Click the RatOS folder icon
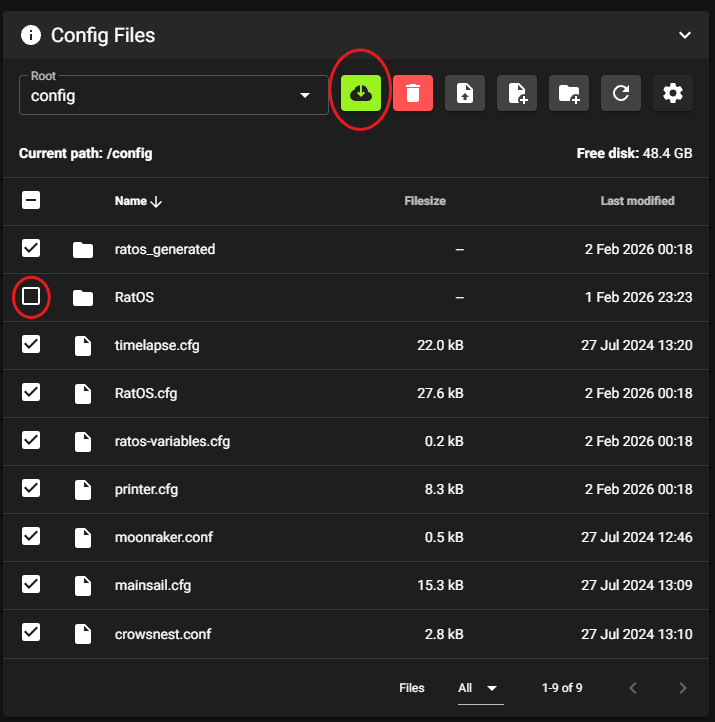715x722 pixels. (x=83, y=298)
